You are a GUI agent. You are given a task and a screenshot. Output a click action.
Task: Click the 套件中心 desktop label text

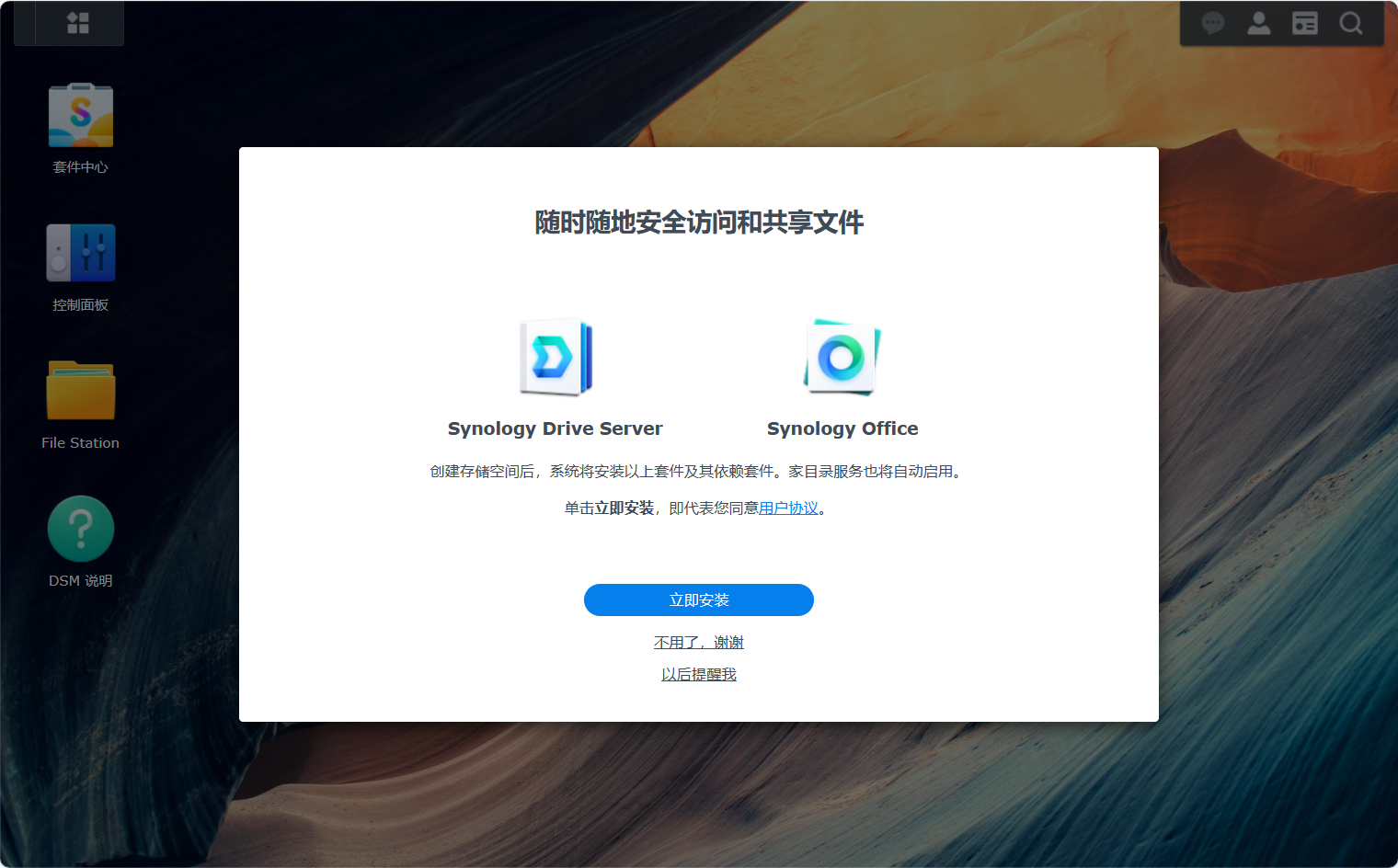pos(81,167)
